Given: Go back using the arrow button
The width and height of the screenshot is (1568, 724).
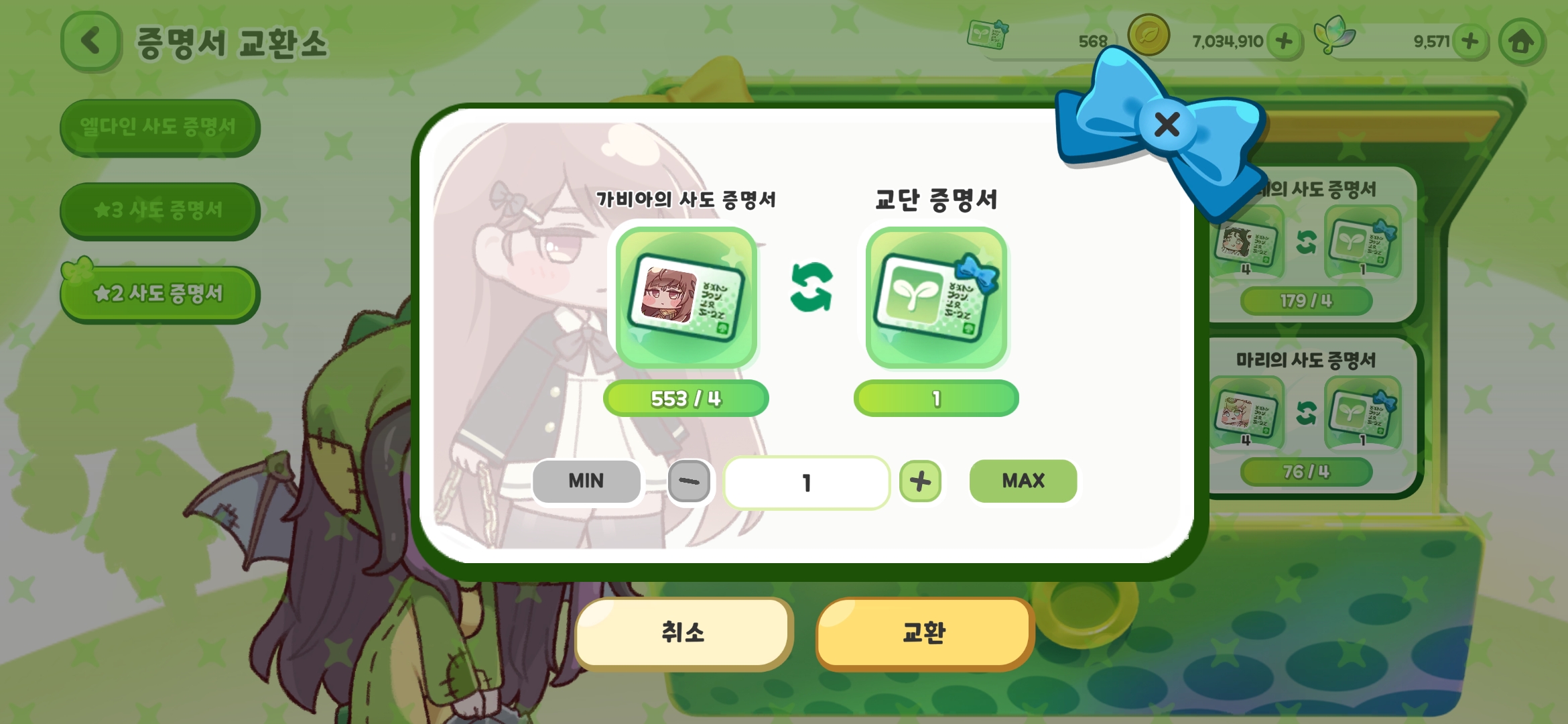Looking at the screenshot, I should pos(91,42).
